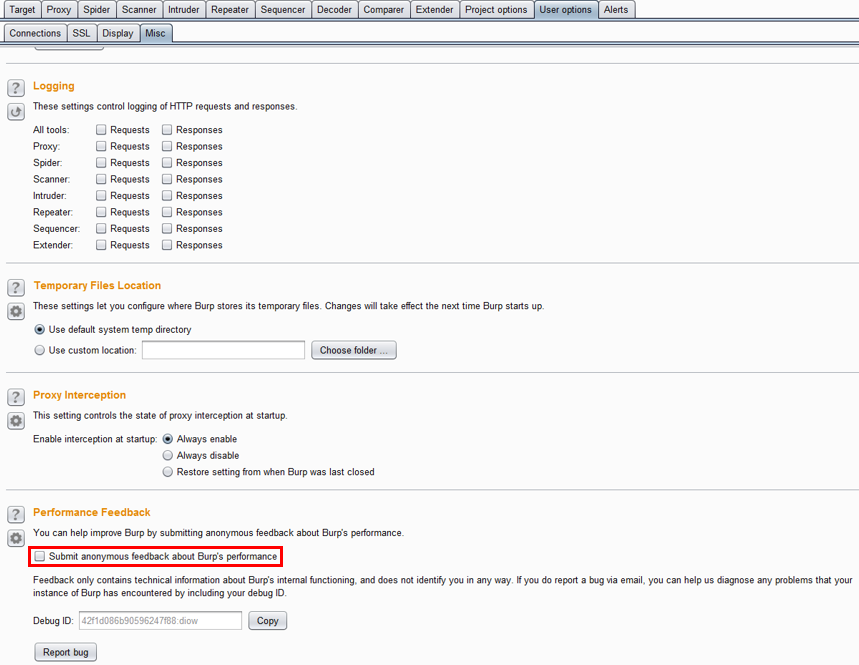Check Spider Responses logging

(167, 163)
